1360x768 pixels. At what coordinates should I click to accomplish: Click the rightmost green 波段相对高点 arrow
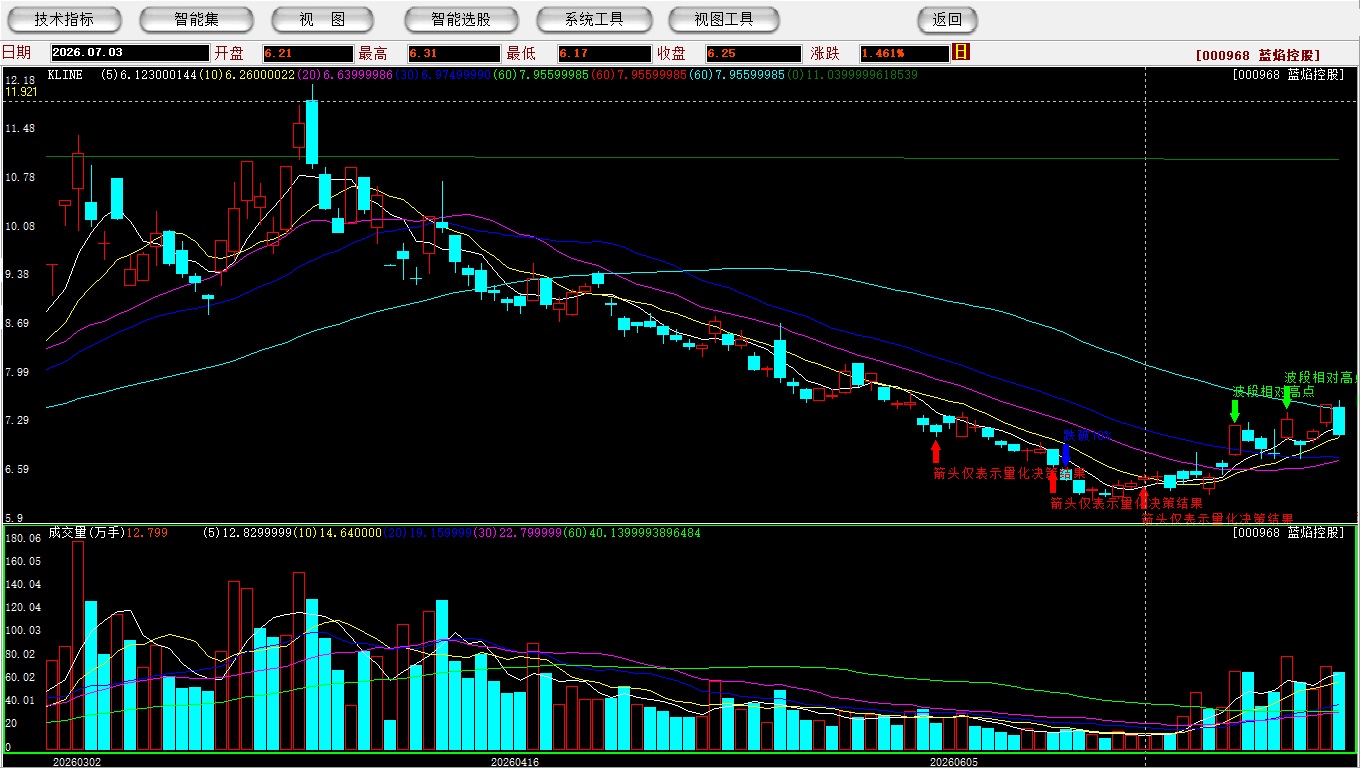pyautogui.click(x=1286, y=397)
